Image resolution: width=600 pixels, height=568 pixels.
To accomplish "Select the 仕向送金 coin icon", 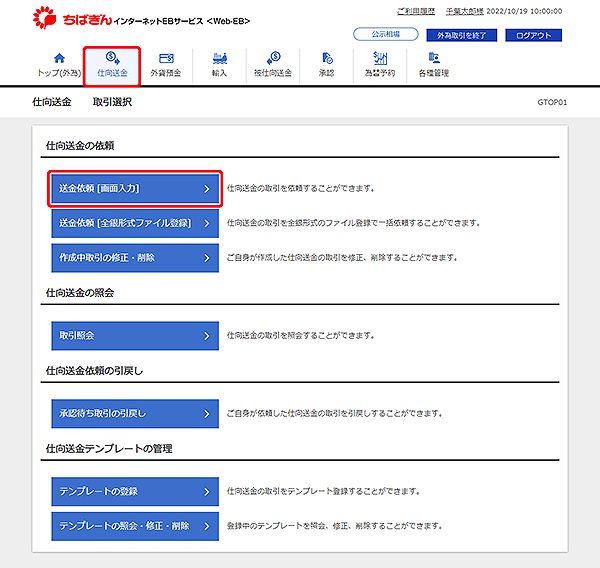I will click(112, 58).
